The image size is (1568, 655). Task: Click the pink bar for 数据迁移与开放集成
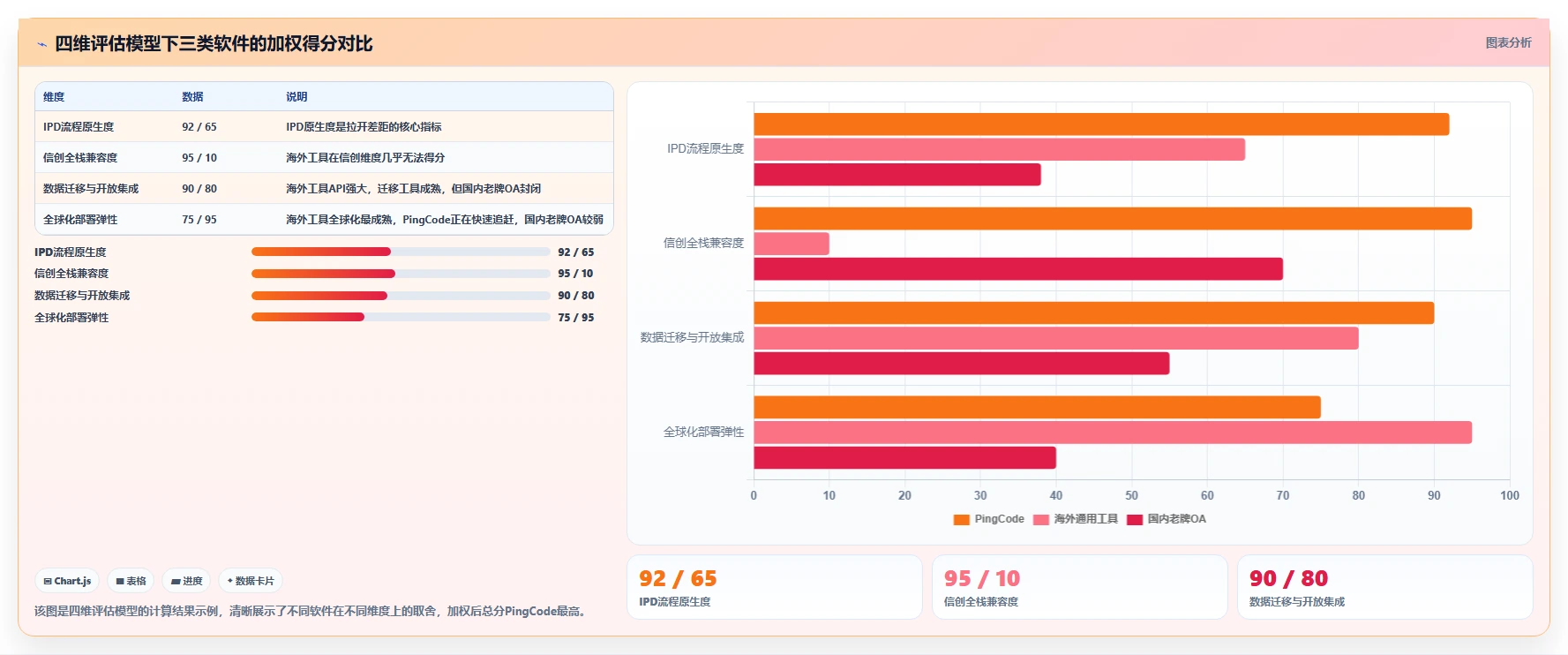[1056, 338]
